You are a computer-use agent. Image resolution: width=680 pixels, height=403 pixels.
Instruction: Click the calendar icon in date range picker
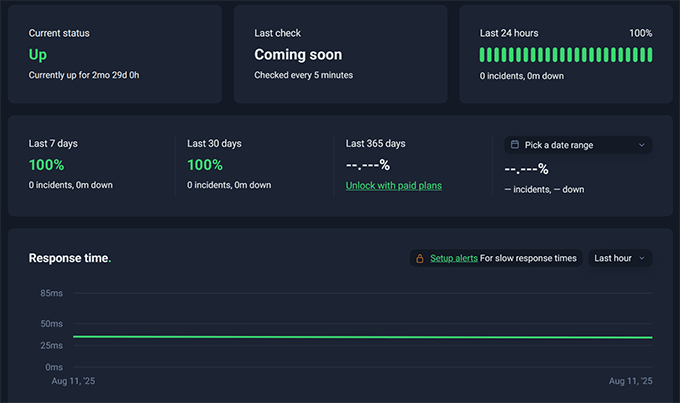(514, 145)
